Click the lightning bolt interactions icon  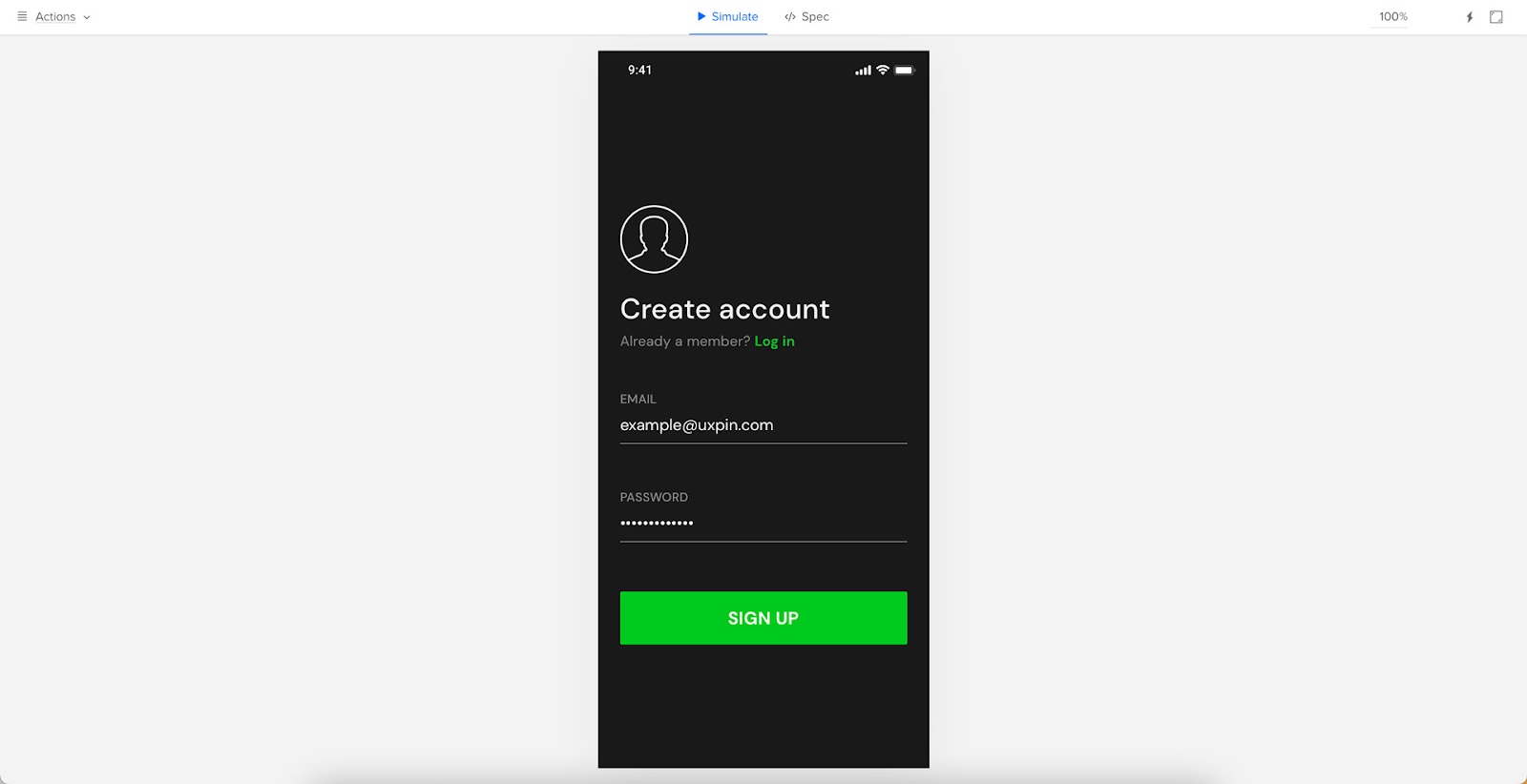tap(1470, 17)
